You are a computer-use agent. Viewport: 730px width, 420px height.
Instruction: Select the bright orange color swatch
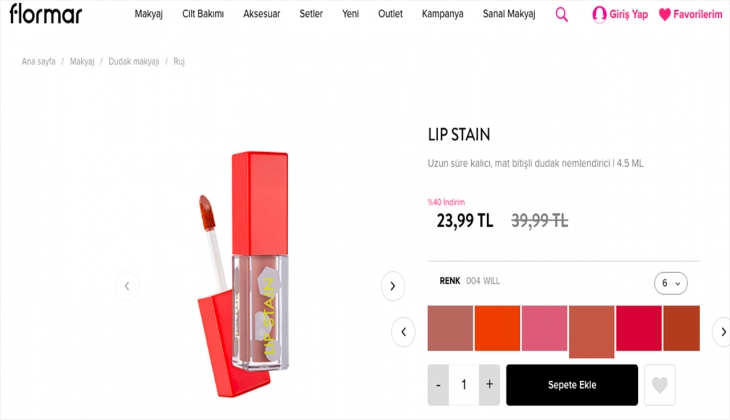498,328
